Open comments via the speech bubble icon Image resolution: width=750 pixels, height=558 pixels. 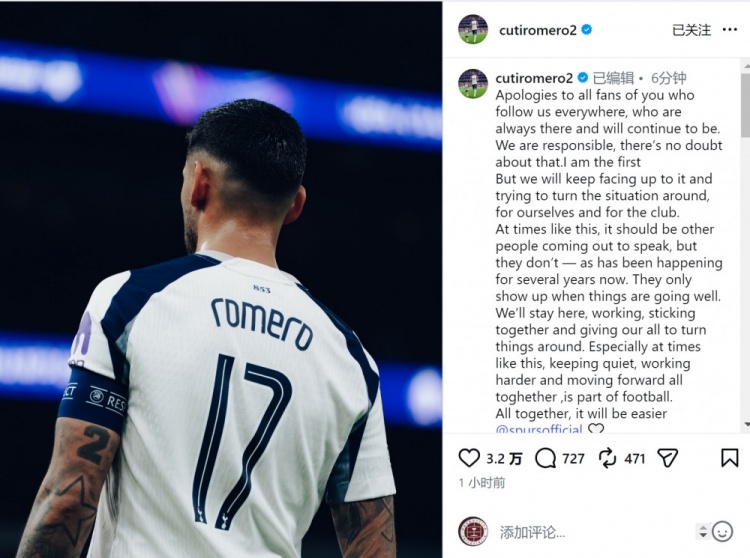545,458
